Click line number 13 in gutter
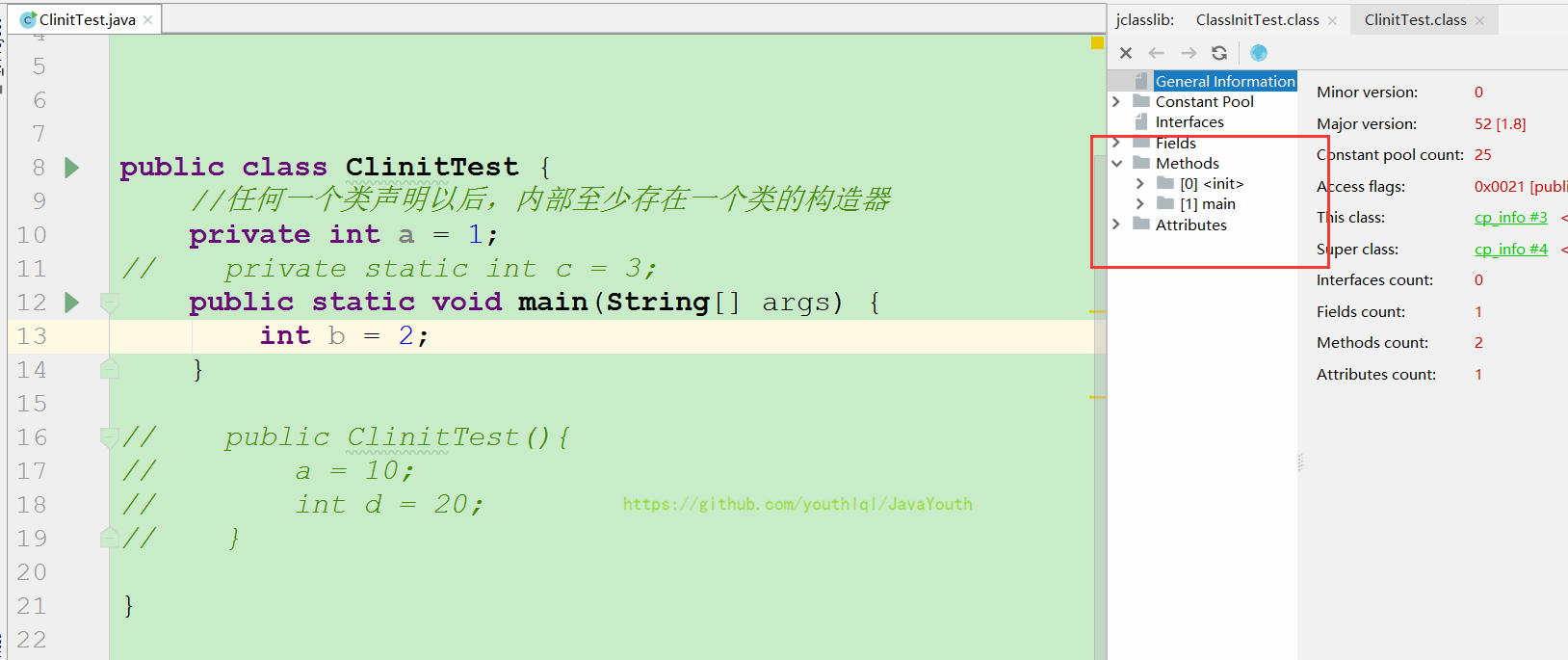This screenshot has width=1568, height=660. point(31,336)
